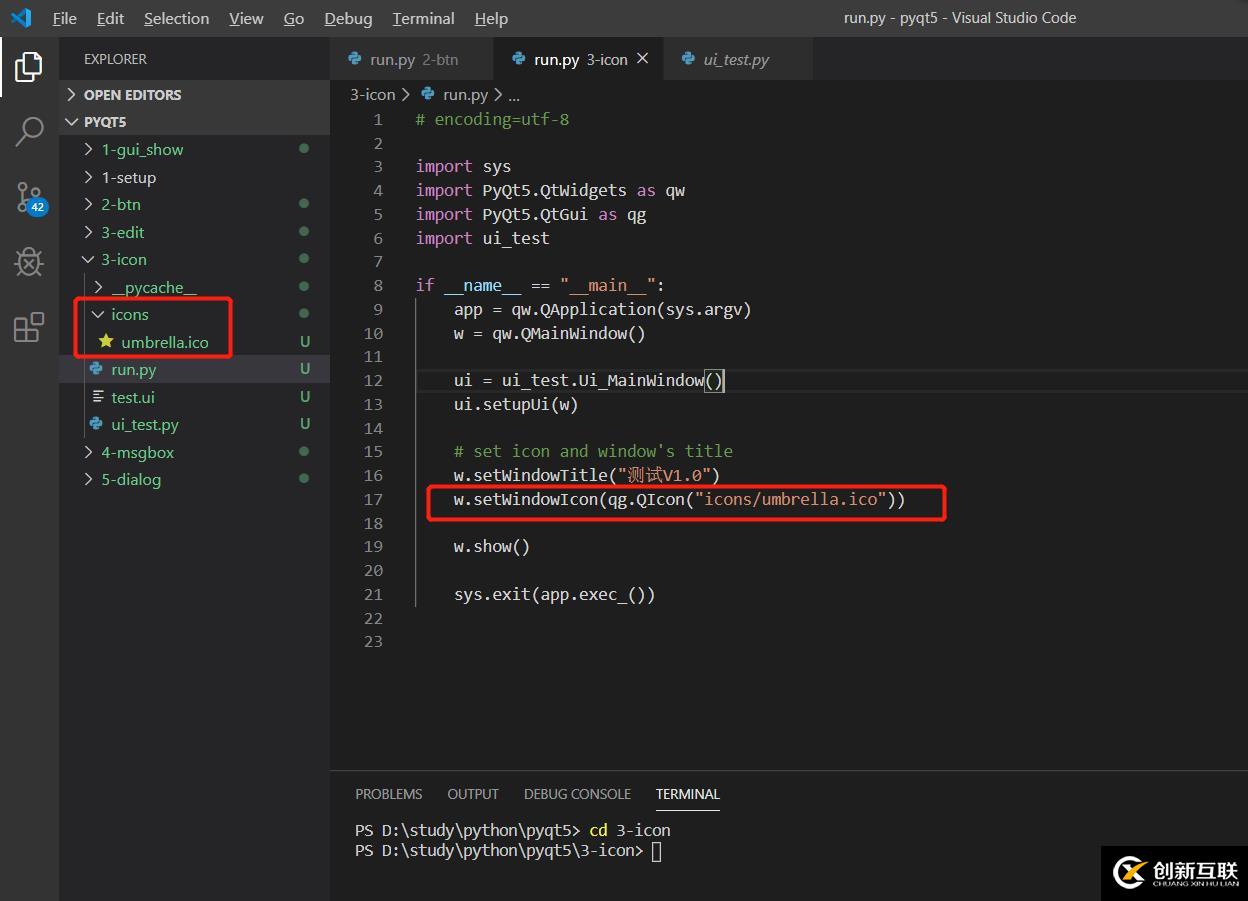The height and width of the screenshot is (901, 1248).
Task: Click the "# encoding=utf-8" comment line
Action: [x=492, y=119]
